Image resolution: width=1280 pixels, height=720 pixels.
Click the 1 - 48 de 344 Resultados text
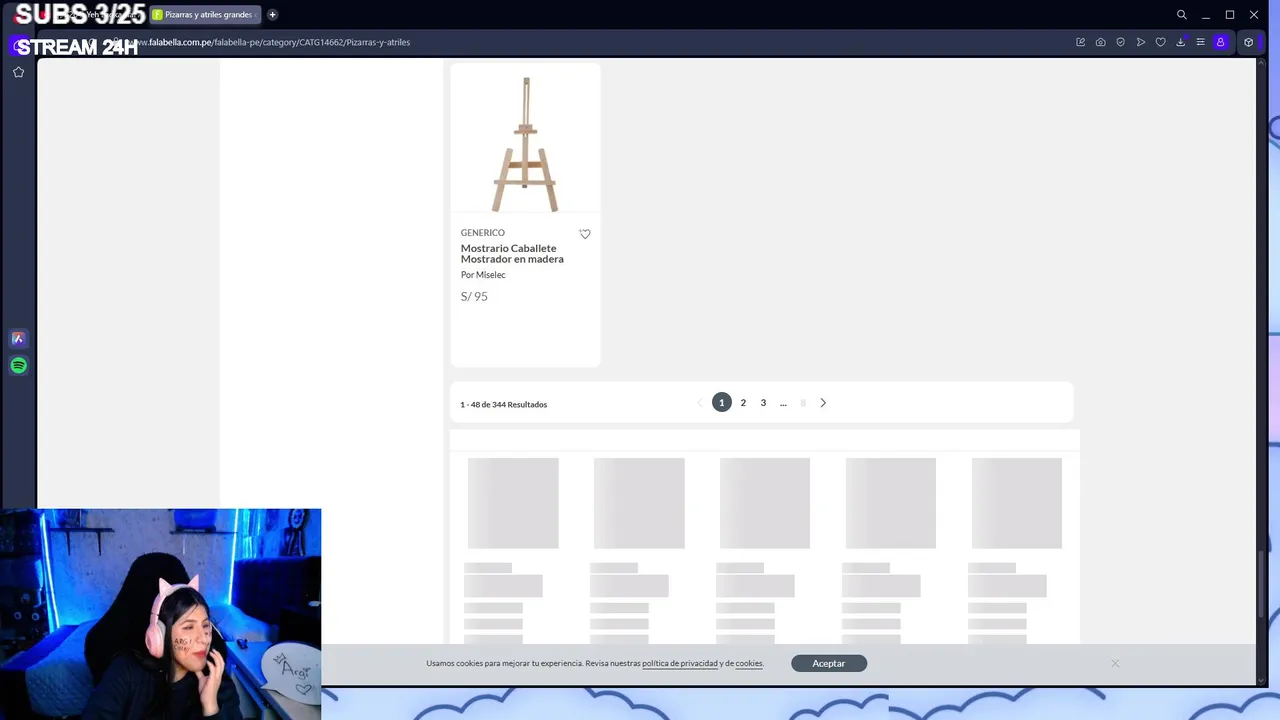pos(504,404)
